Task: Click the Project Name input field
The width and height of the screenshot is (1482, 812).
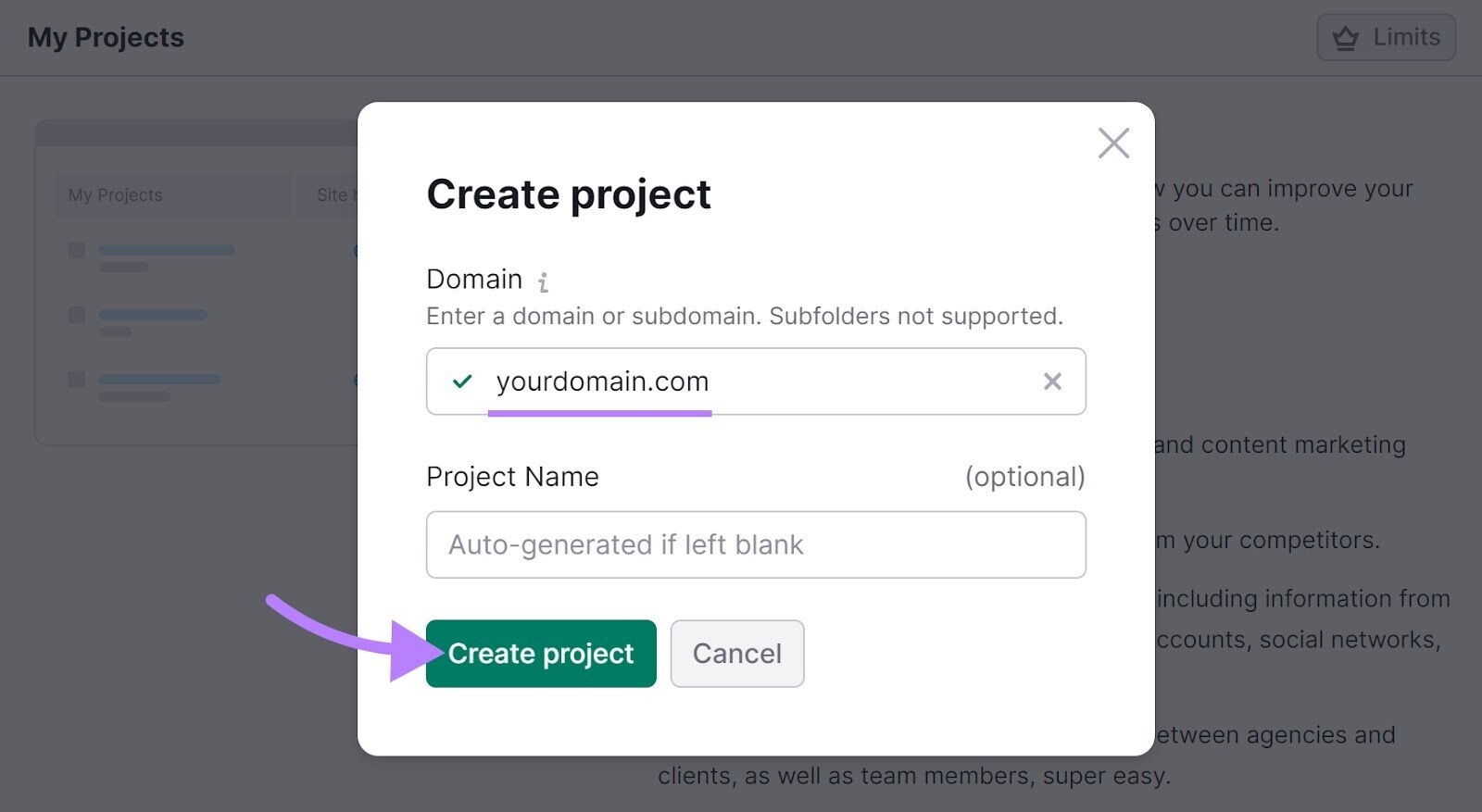Action: [755, 544]
